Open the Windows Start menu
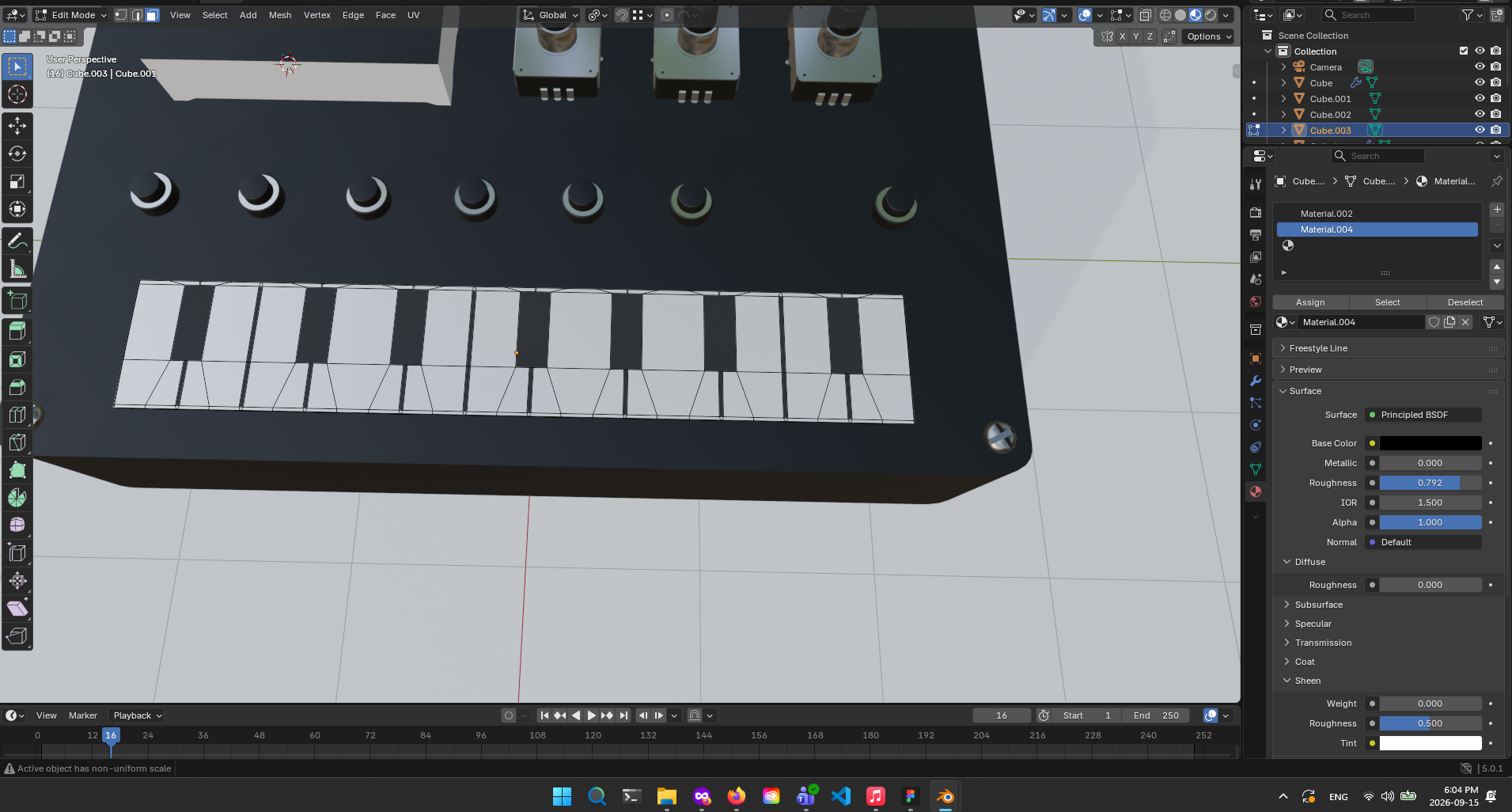This screenshot has height=812, width=1512. pyautogui.click(x=562, y=796)
